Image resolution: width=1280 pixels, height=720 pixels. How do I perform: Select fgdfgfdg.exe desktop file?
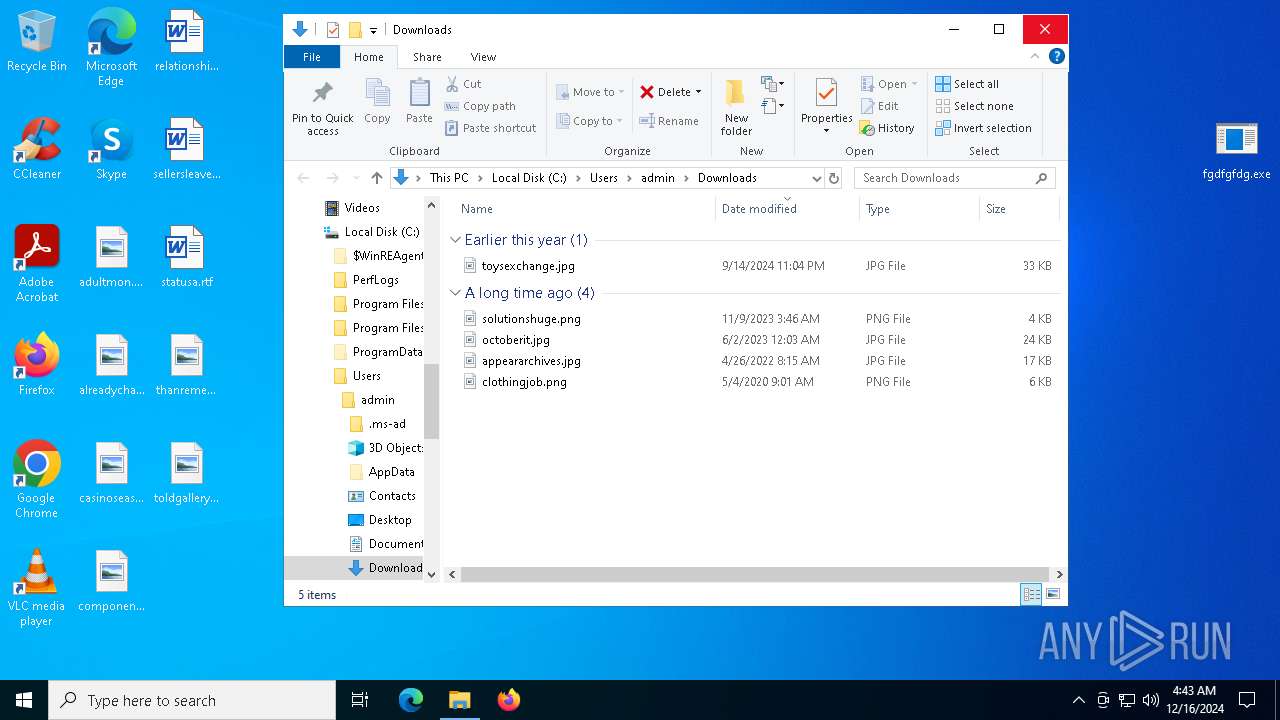(1236, 150)
